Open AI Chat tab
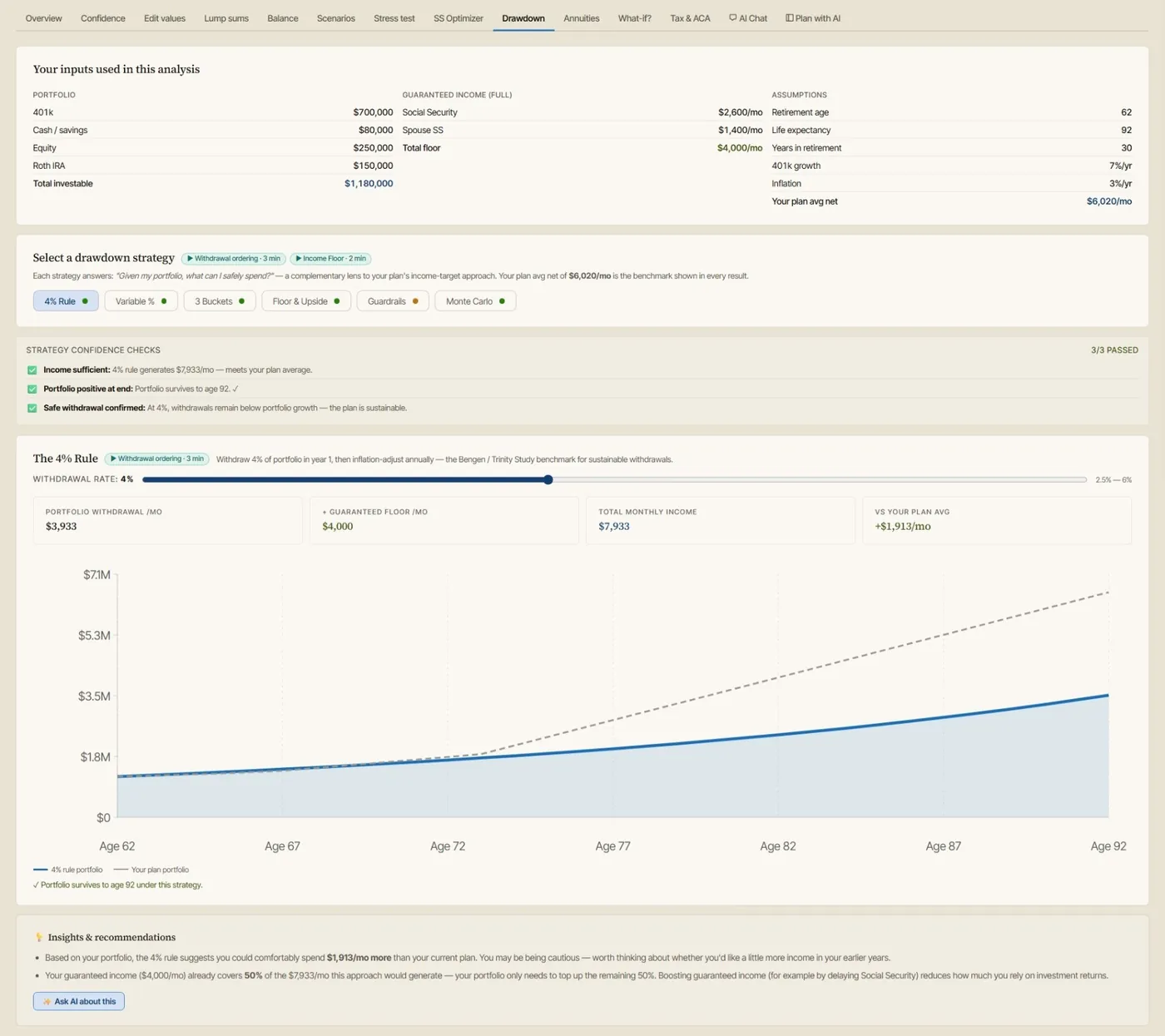Screen dimensions: 1165x1036 [748, 18]
